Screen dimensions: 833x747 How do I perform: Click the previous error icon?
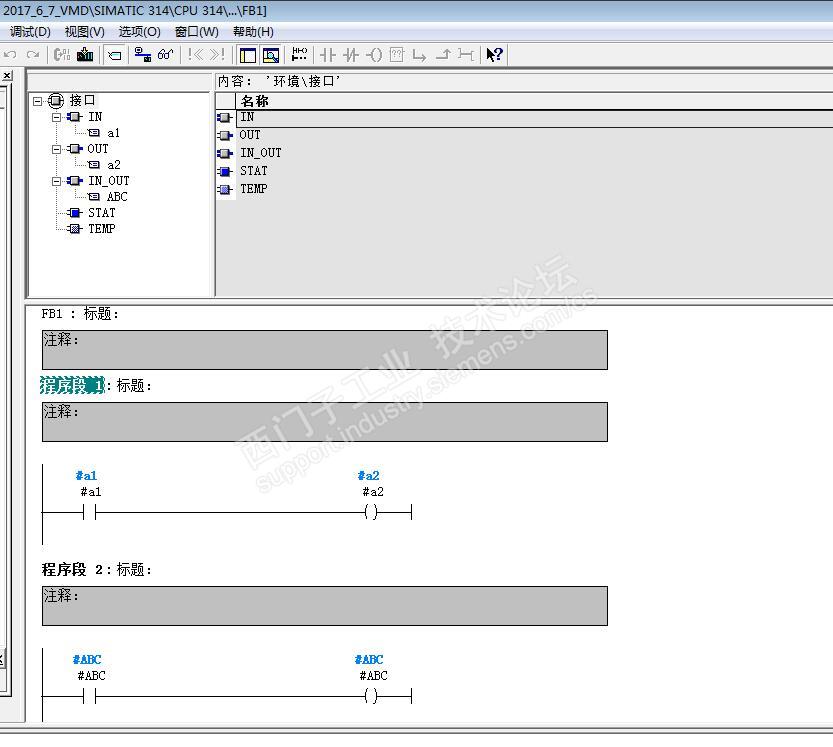point(196,55)
